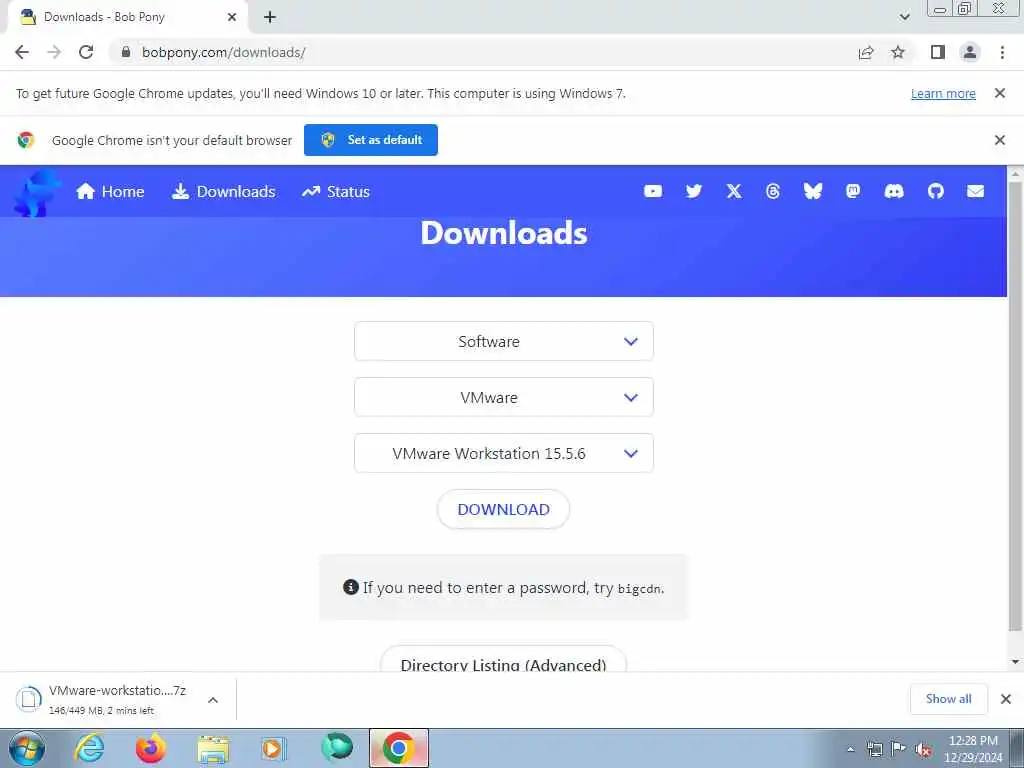Open the Chrome side panel icon
The width and height of the screenshot is (1024, 768).
pyautogui.click(x=938, y=52)
